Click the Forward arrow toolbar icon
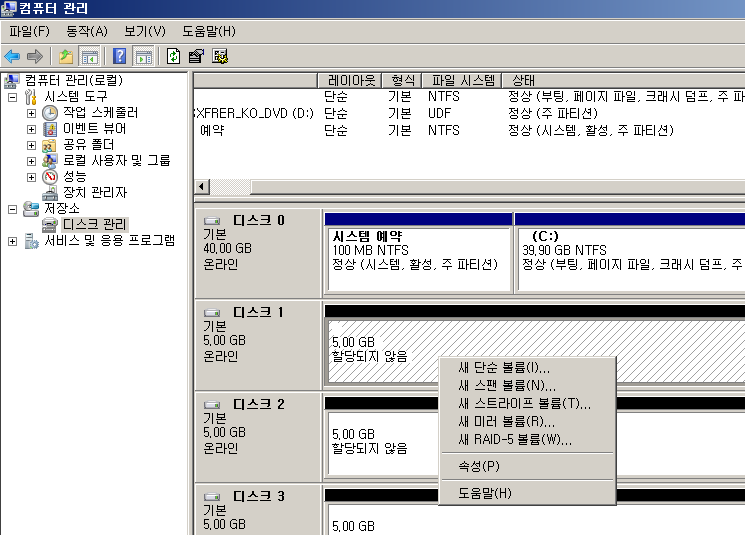745x535 pixels. 35,57
